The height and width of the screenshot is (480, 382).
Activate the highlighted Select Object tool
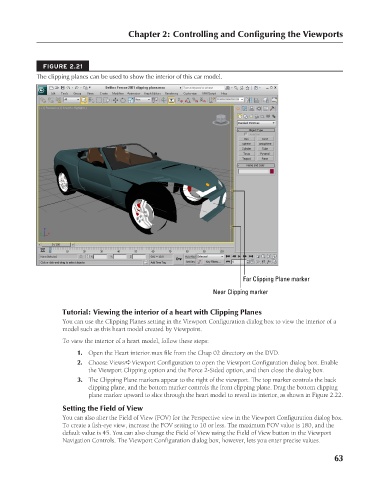(x=84, y=100)
